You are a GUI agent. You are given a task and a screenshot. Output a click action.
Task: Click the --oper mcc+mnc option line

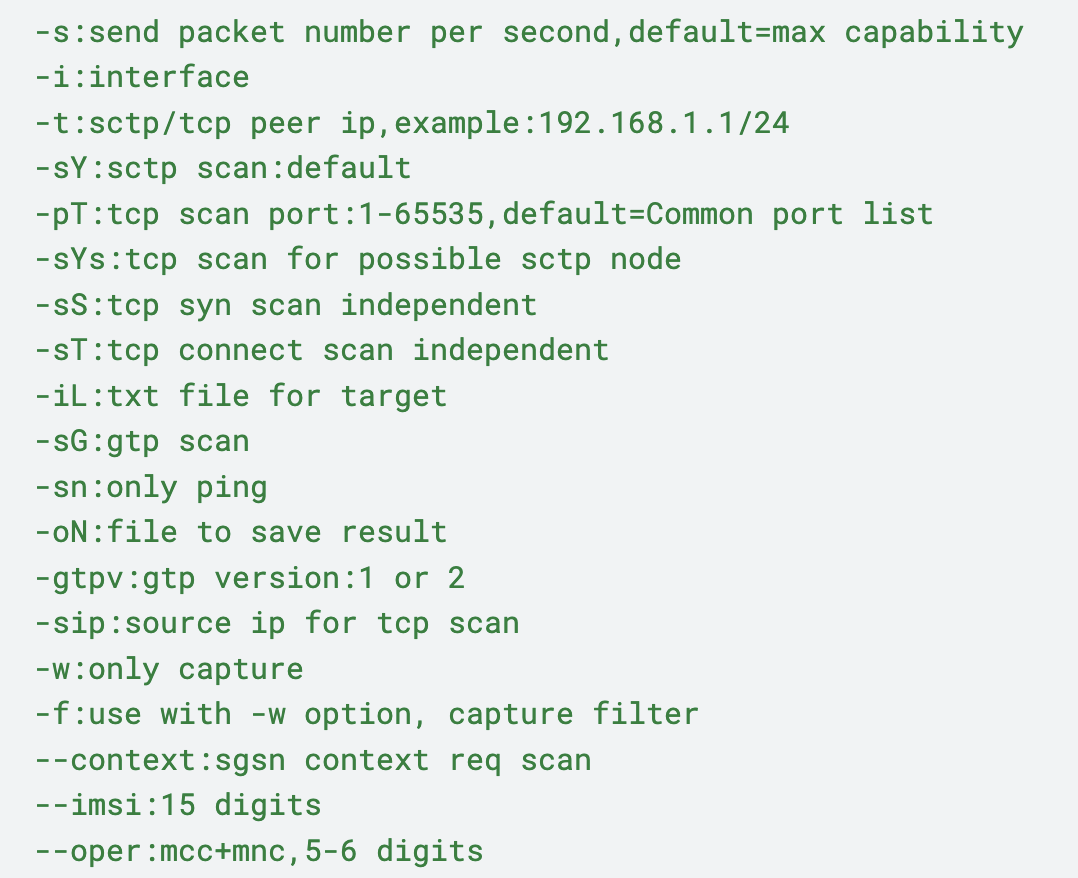(258, 851)
